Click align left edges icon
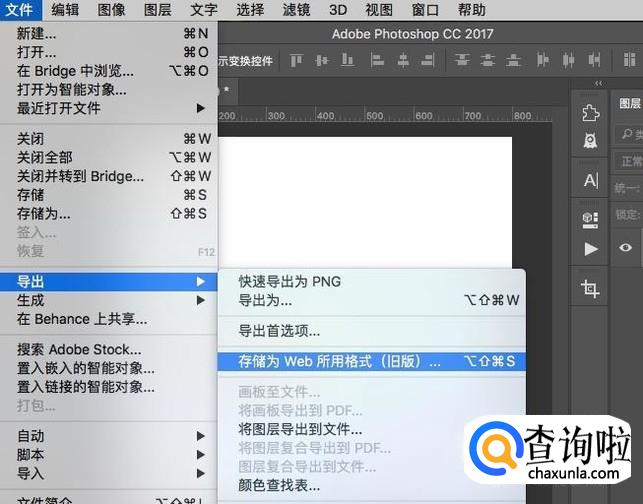 coord(377,61)
